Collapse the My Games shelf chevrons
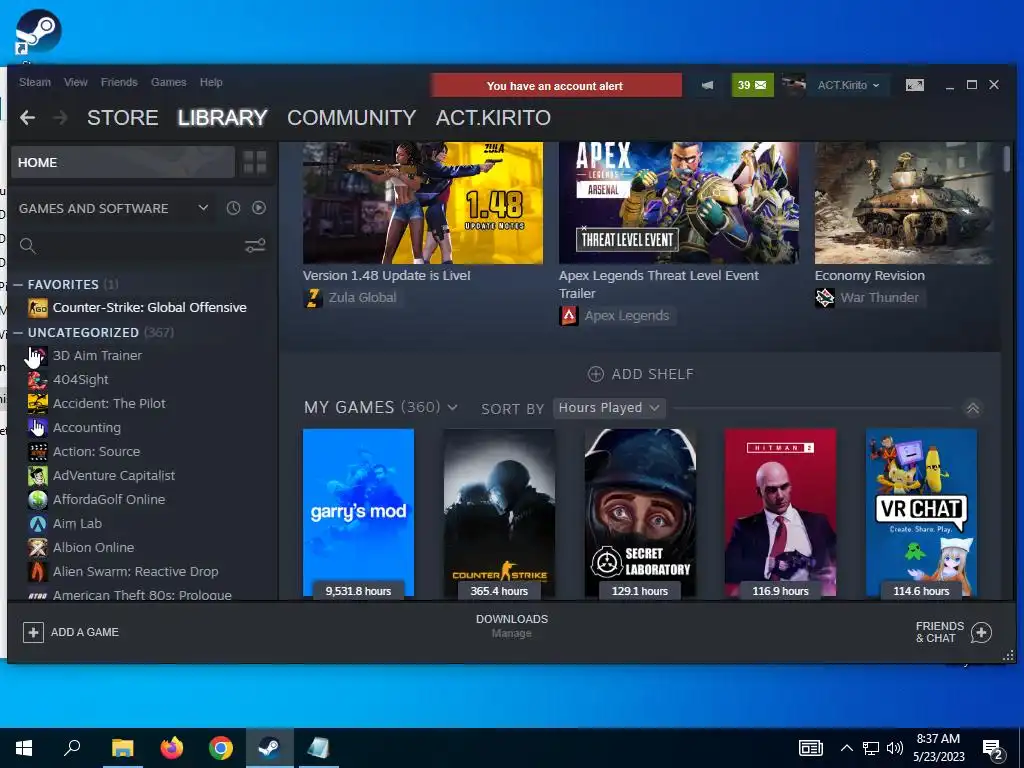Image resolution: width=1024 pixels, height=768 pixels. (x=972, y=408)
